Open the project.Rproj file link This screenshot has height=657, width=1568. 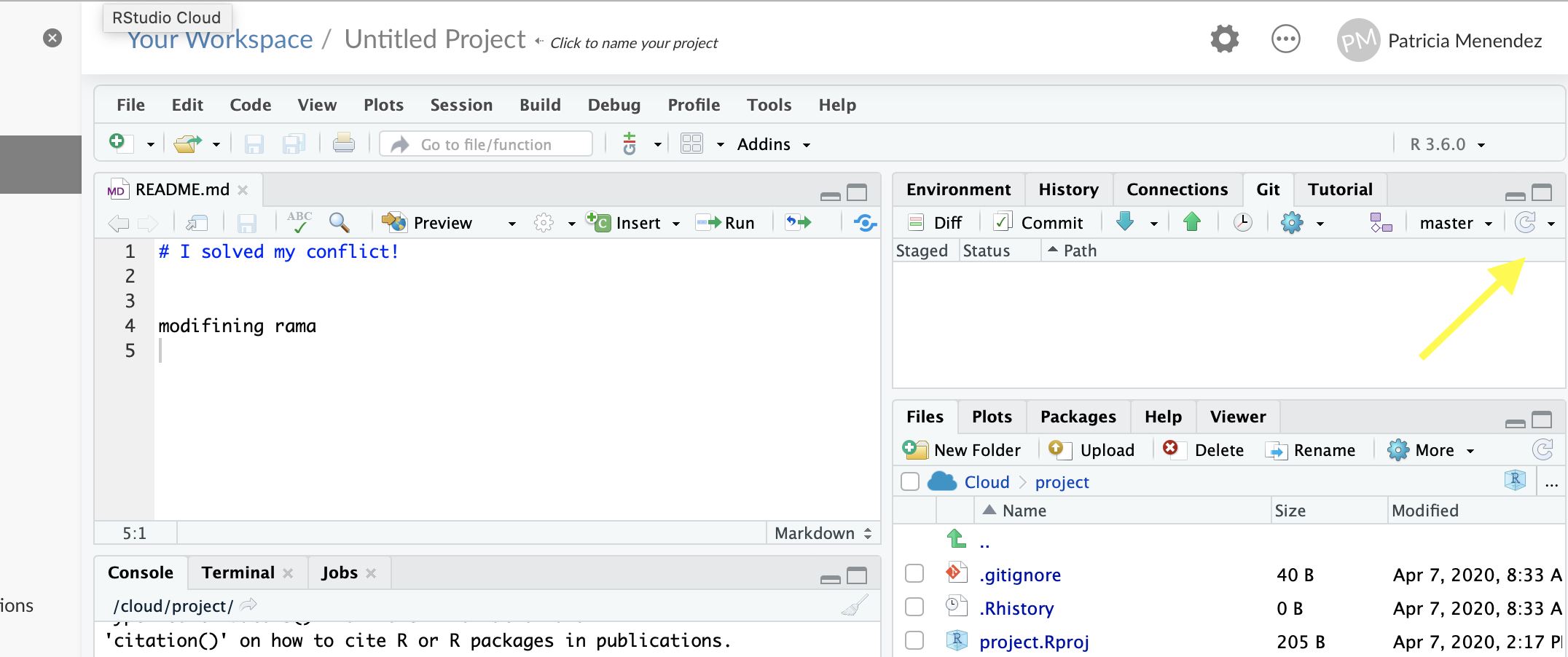[x=1033, y=642]
